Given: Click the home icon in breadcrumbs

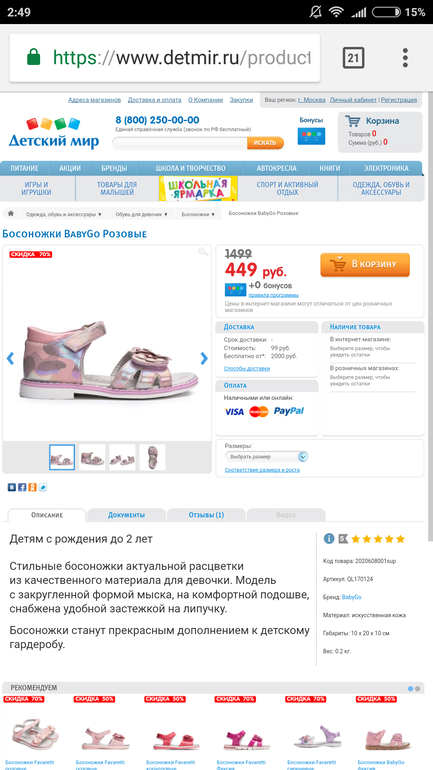Looking at the screenshot, I should pyautogui.click(x=11, y=214).
